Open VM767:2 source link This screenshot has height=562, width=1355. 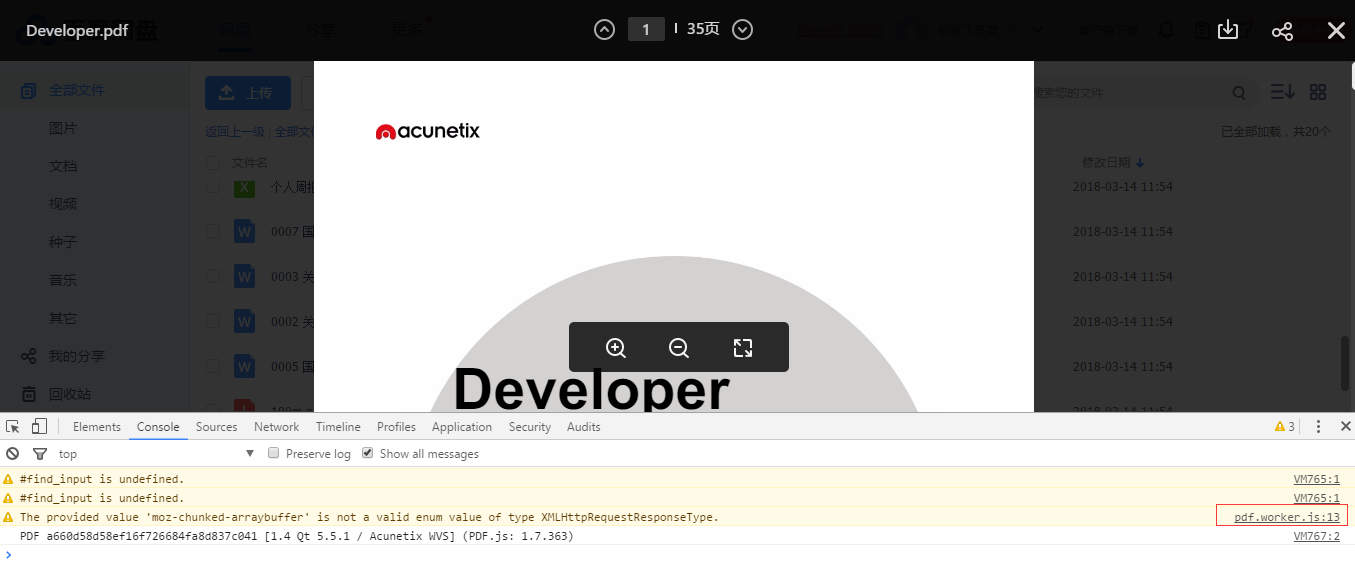(x=1317, y=536)
